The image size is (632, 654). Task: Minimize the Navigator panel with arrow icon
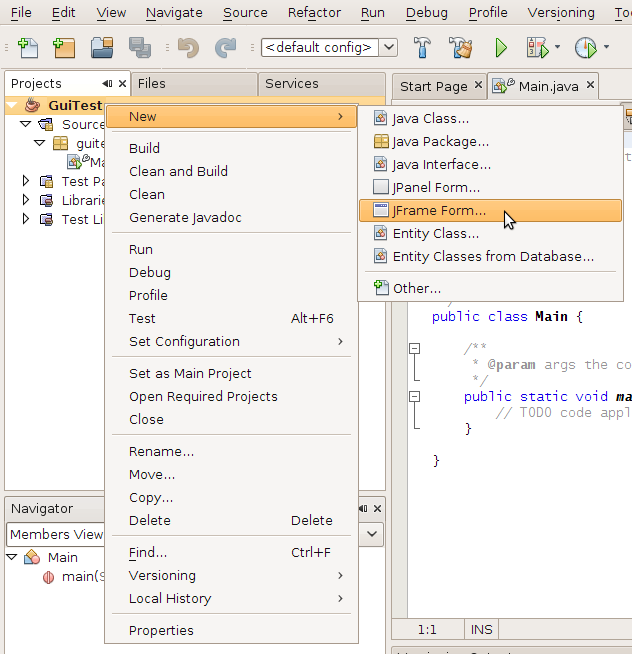tap(363, 508)
